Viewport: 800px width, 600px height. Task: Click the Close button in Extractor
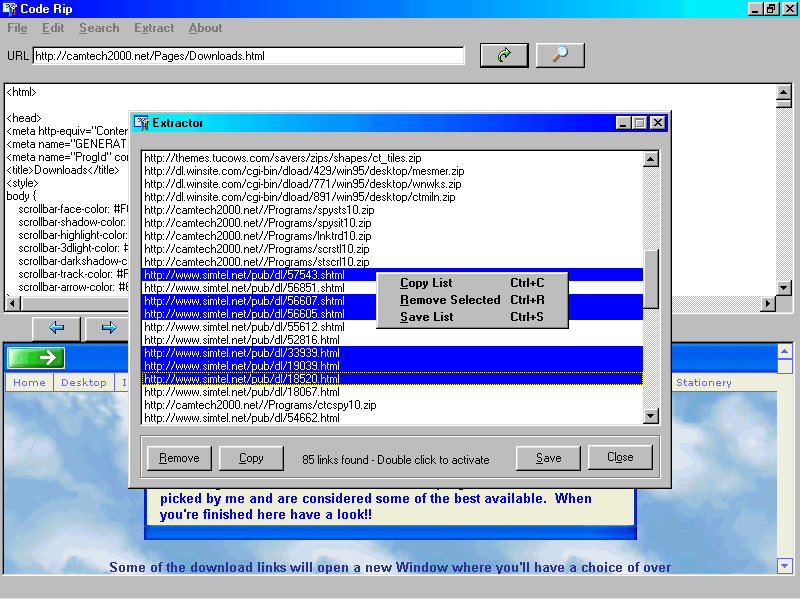coord(620,457)
